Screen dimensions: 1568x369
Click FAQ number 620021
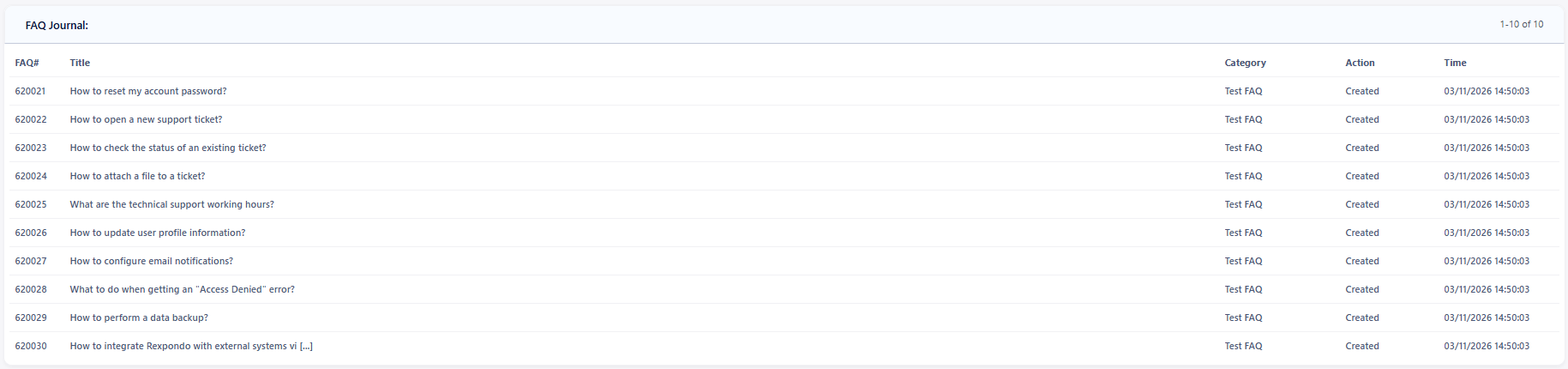(31, 91)
